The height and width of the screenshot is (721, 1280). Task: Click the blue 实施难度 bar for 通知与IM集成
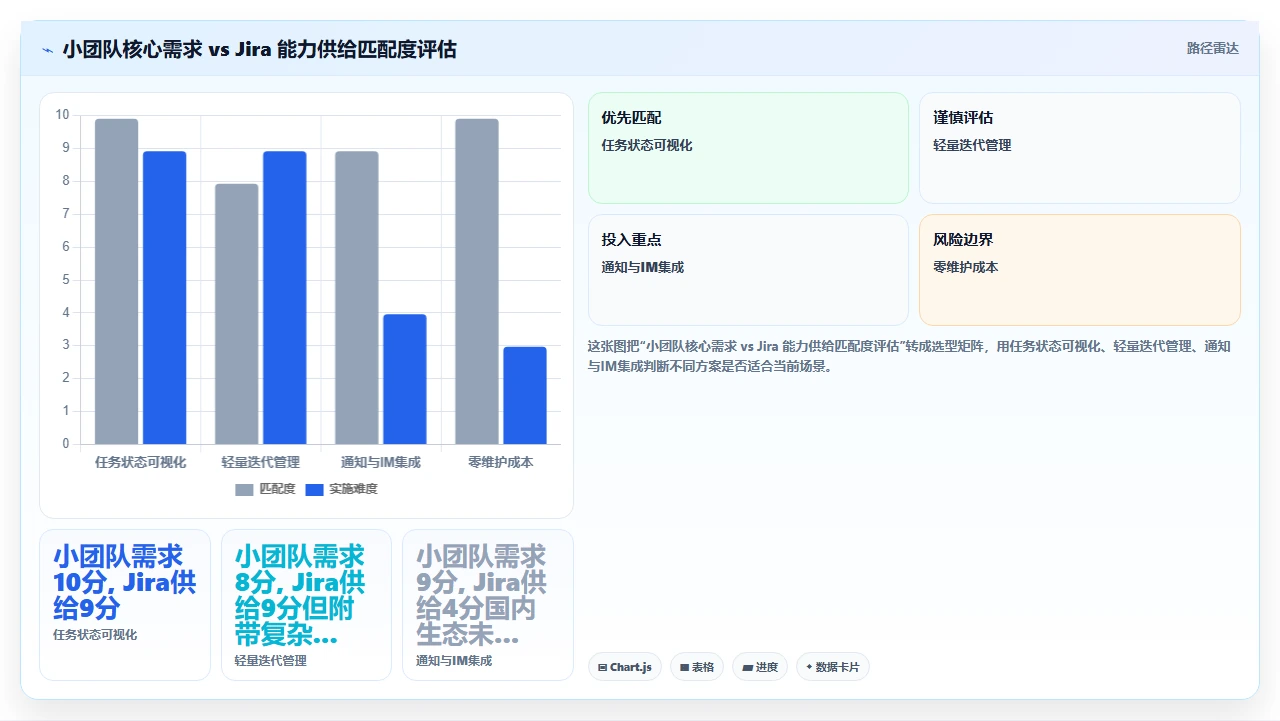coord(405,379)
